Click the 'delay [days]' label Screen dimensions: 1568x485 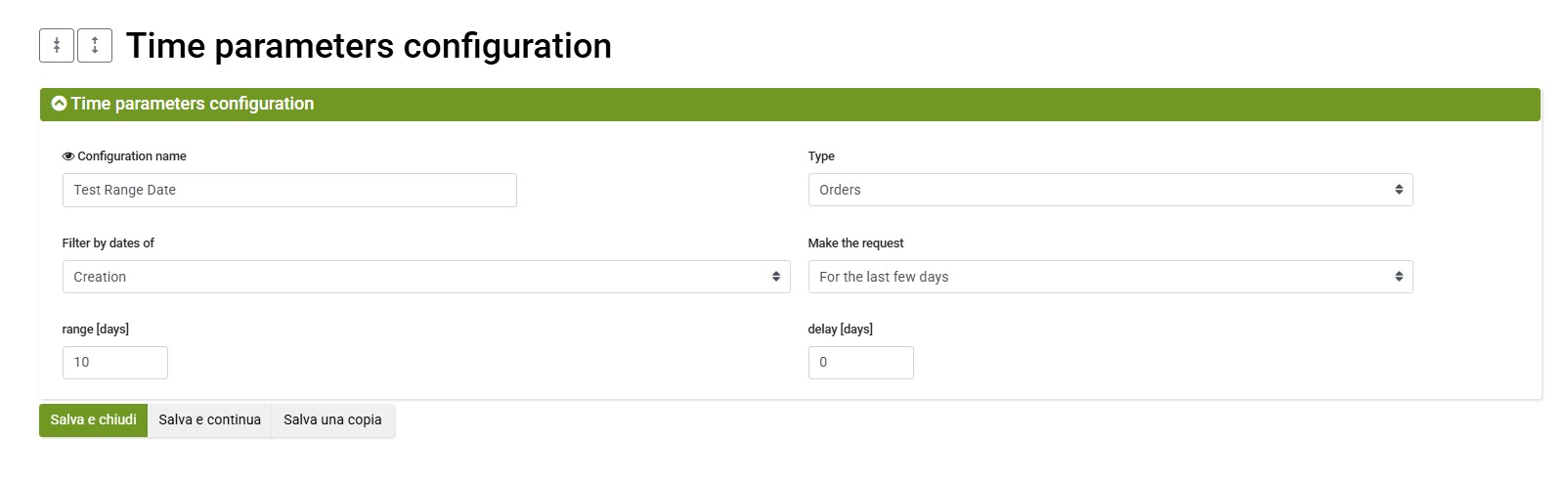click(841, 330)
